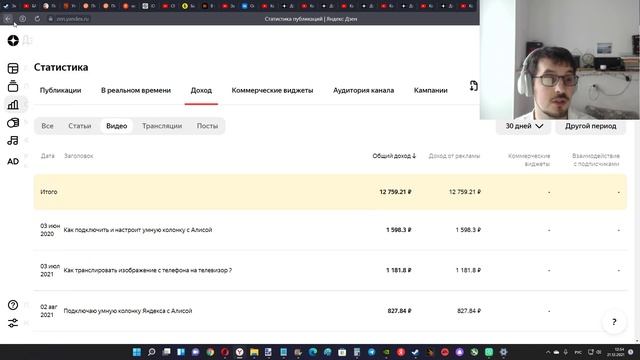The image size is (640, 360).
Task: Open the taskbar search icon
Action: pos(151,352)
